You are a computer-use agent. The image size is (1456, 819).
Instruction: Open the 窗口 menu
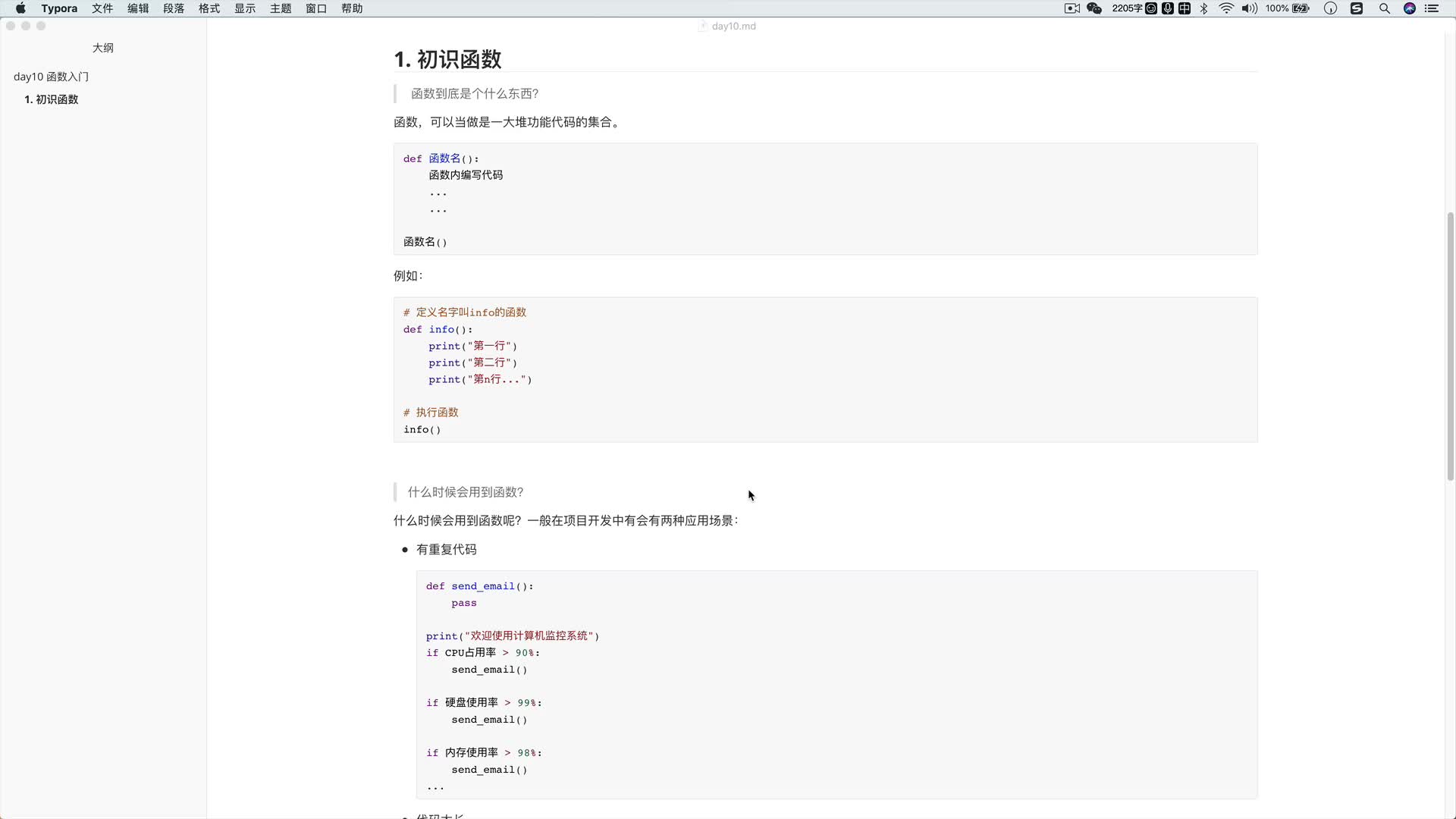coord(316,8)
